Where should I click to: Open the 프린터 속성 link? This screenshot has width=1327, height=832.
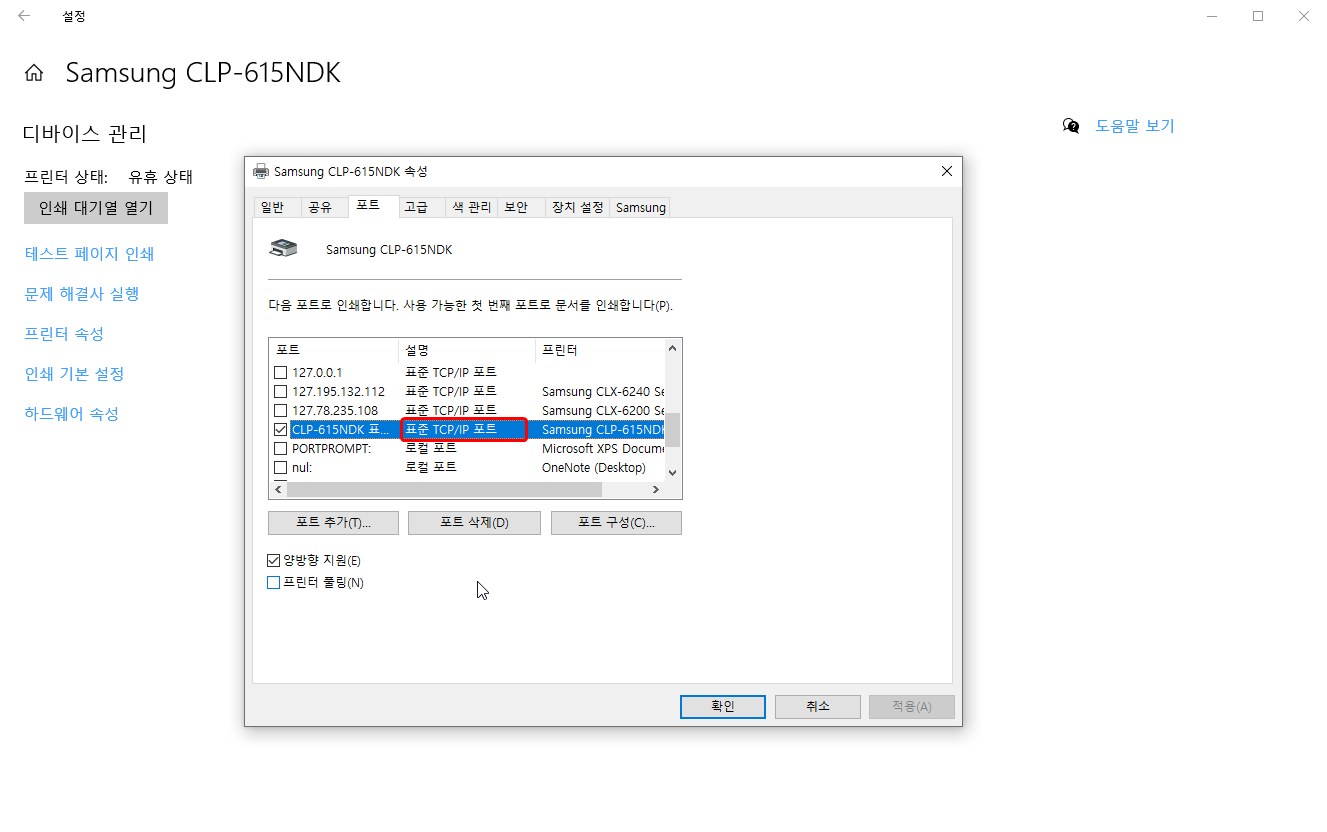[x=64, y=334]
